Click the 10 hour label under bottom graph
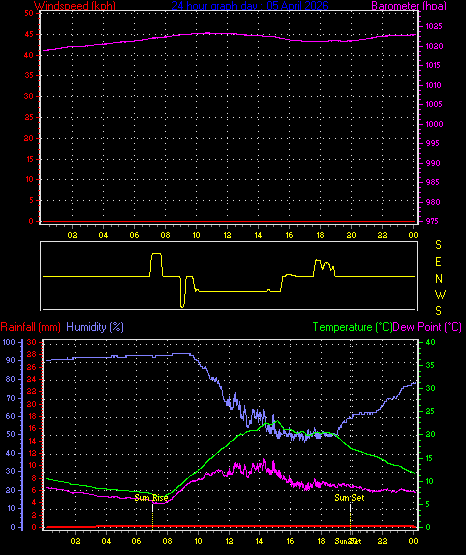The width and height of the screenshot is (466, 555). (x=198, y=541)
